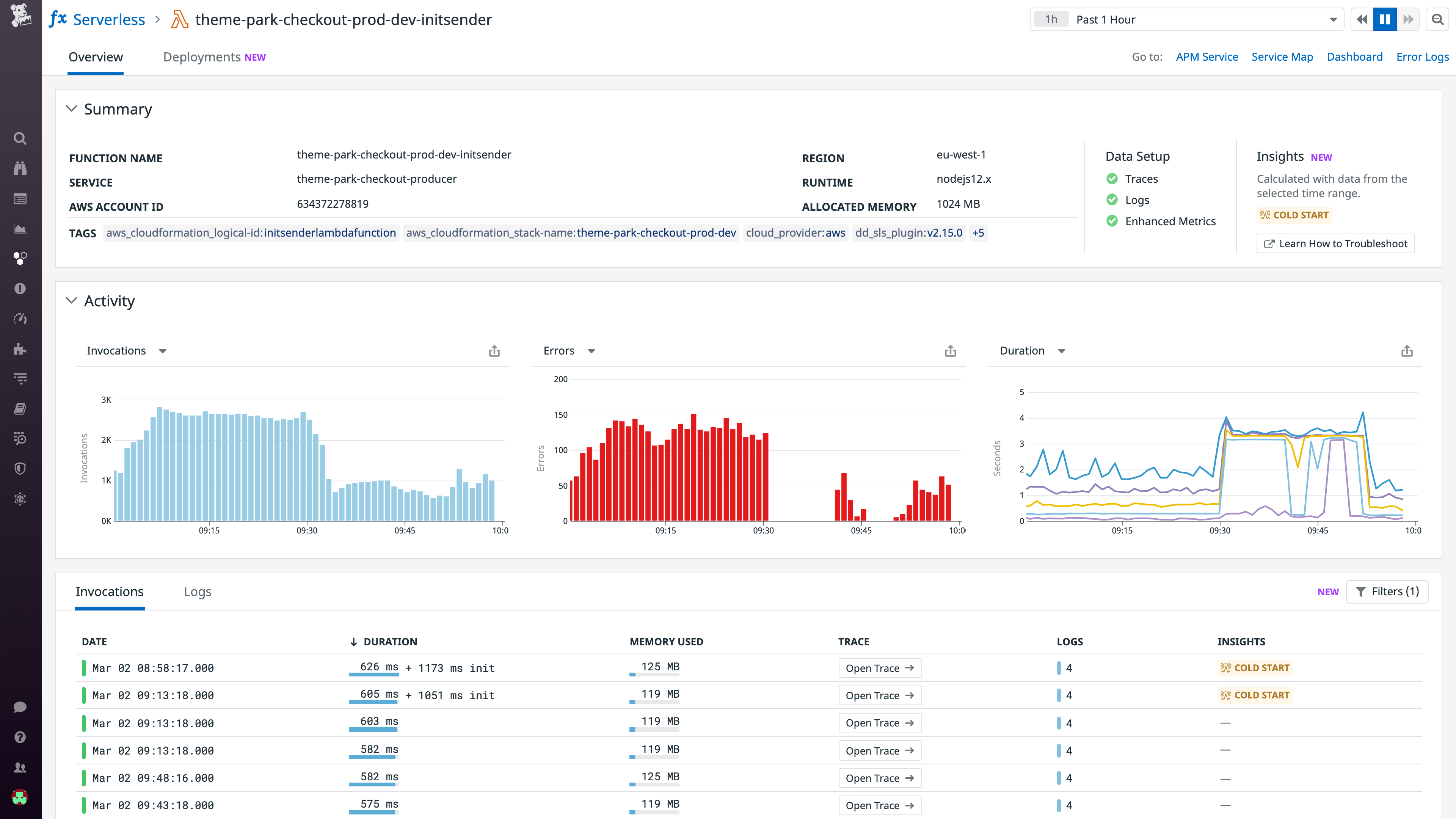Open the Deployments tab

[202, 56]
